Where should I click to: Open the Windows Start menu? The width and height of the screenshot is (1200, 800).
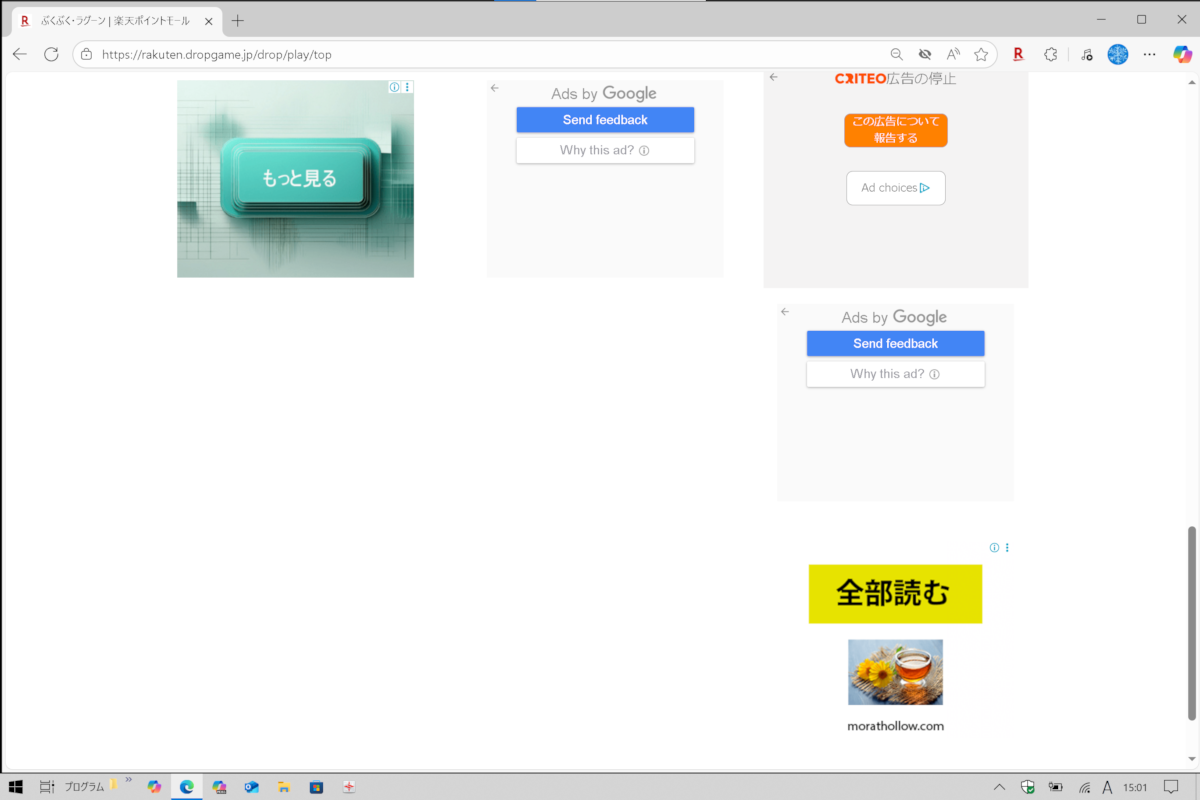coord(16,787)
